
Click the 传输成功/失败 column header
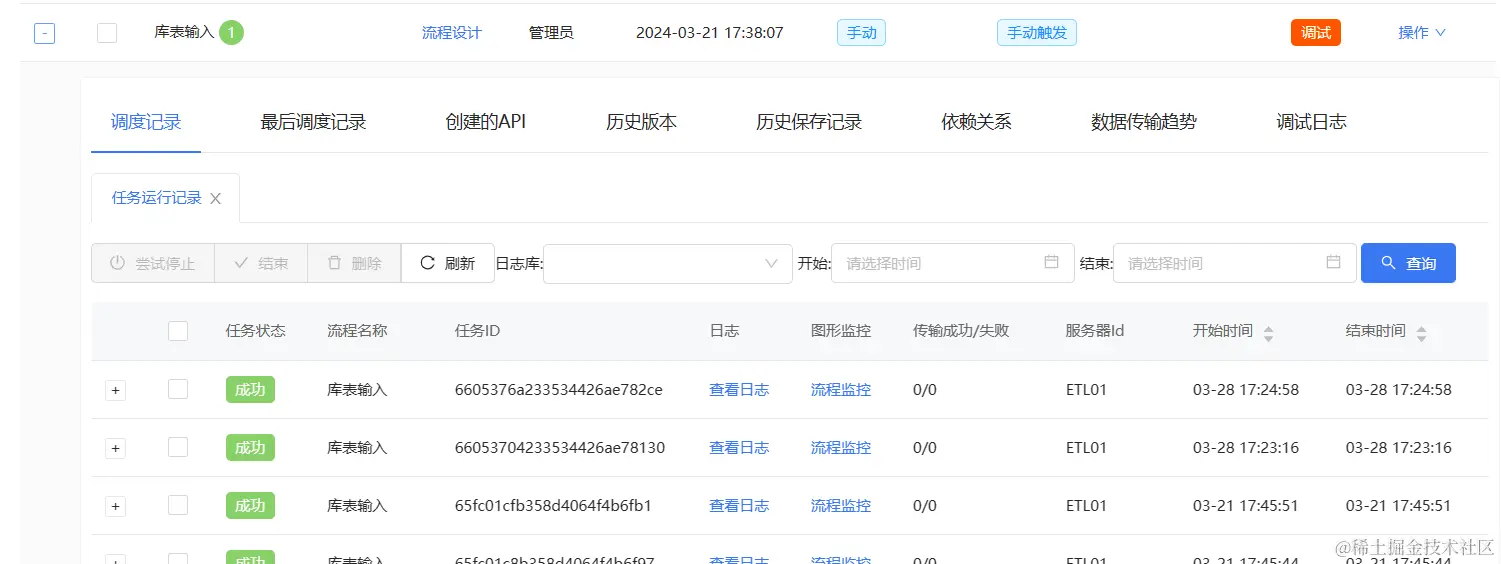pyautogui.click(x=961, y=331)
